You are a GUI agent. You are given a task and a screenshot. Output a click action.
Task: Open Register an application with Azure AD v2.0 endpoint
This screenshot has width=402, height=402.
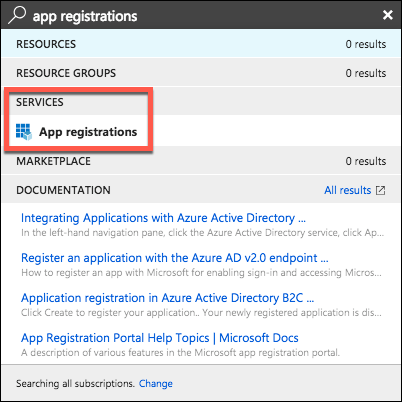pyautogui.click(x=175, y=258)
